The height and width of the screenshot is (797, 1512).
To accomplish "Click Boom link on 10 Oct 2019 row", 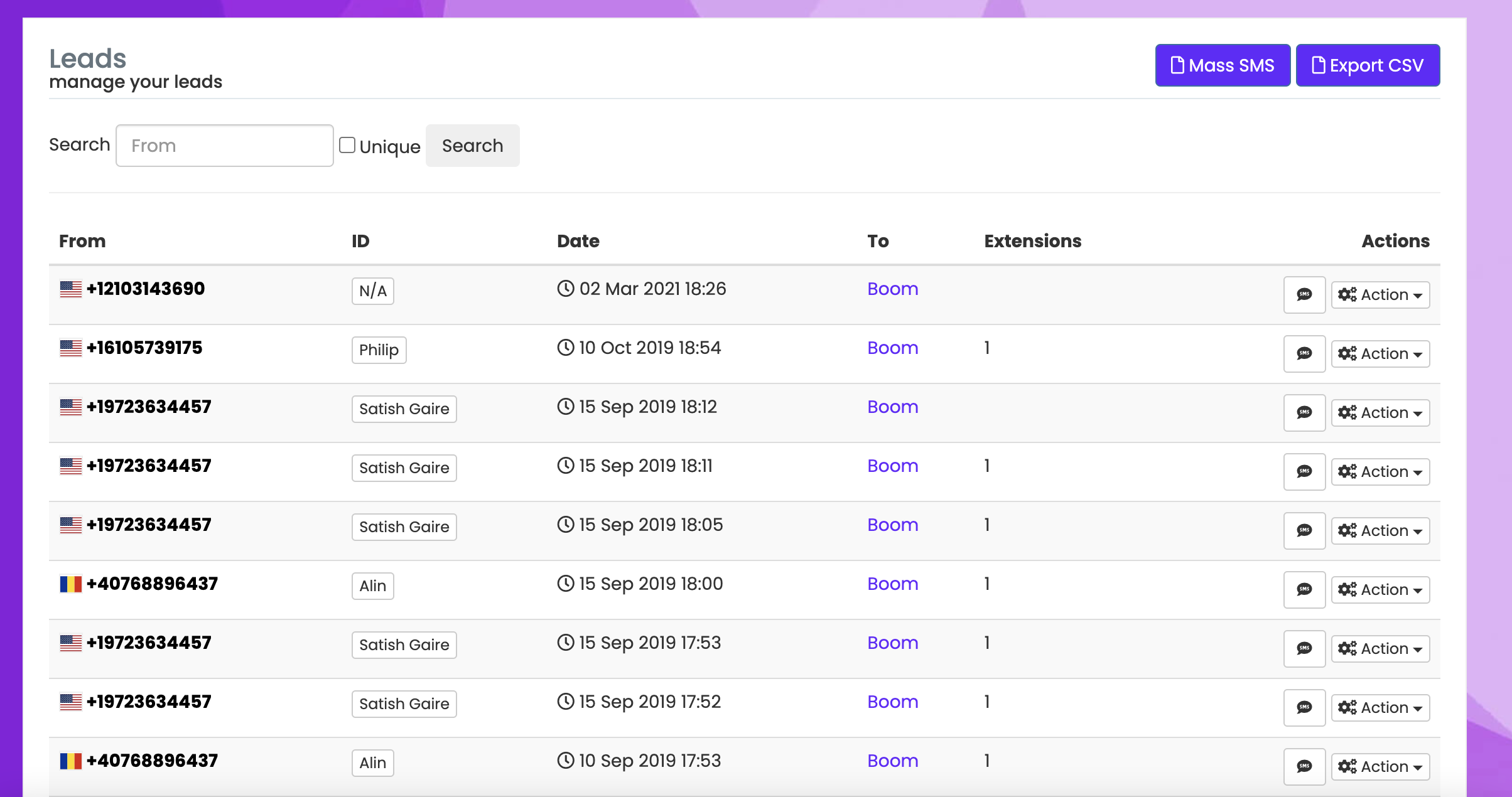I will point(892,348).
